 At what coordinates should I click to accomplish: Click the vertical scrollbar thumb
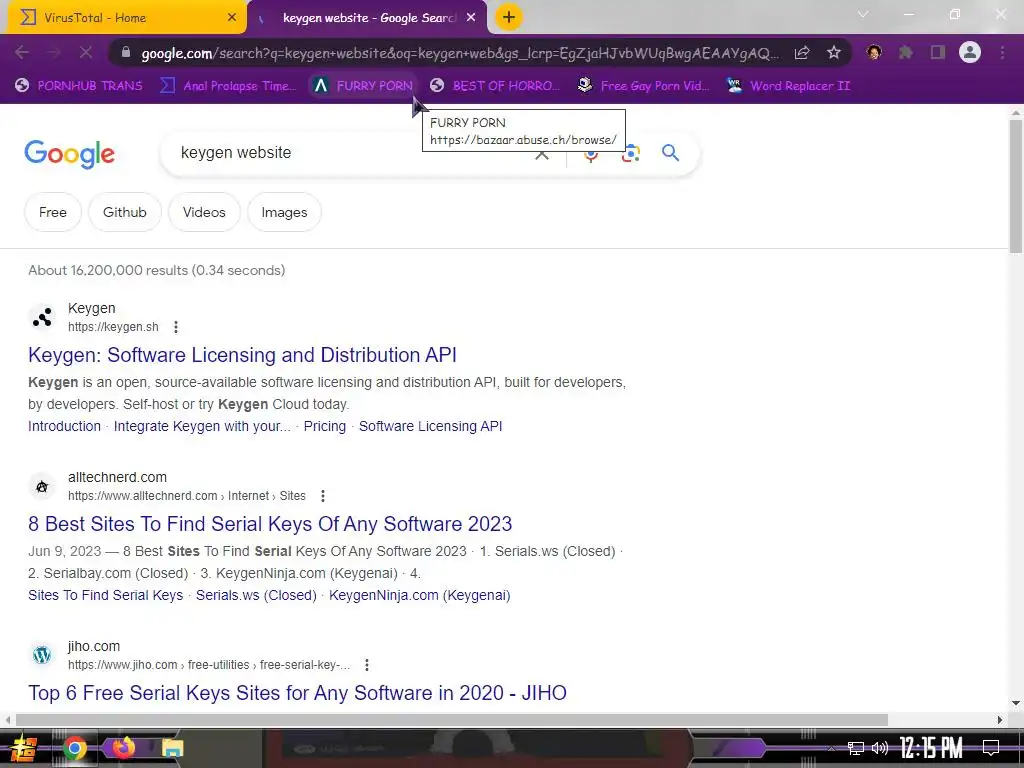1016,186
